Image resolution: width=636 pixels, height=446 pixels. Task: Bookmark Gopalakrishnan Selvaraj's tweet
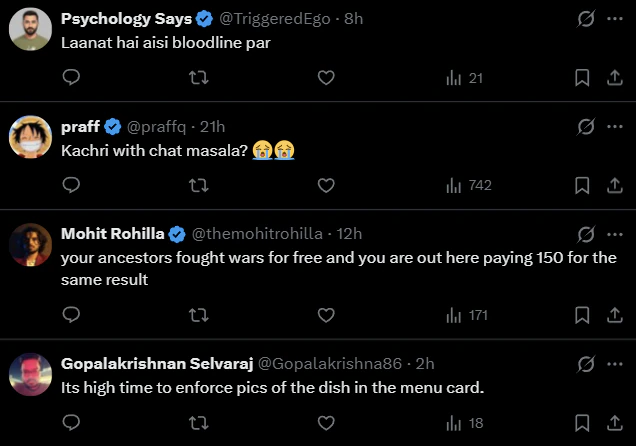click(x=582, y=423)
